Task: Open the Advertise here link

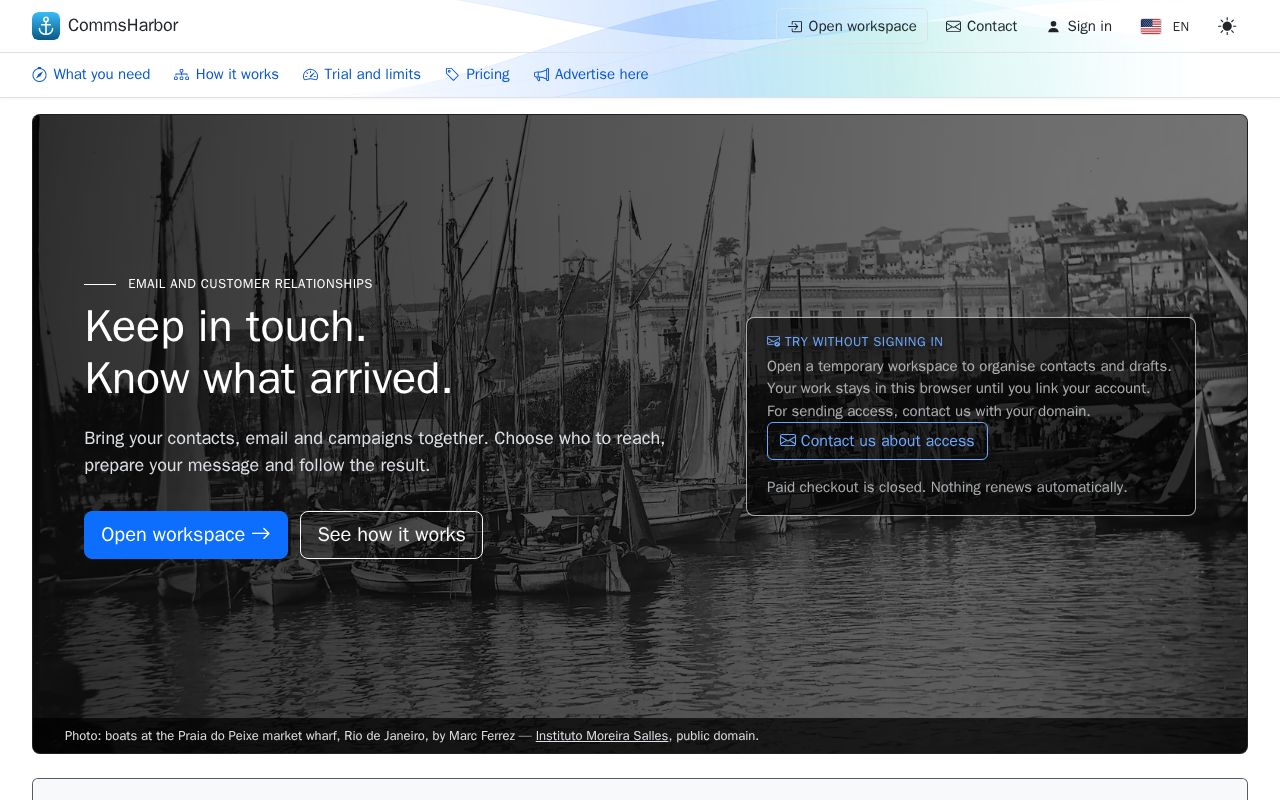Action: (x=591, y=74)
